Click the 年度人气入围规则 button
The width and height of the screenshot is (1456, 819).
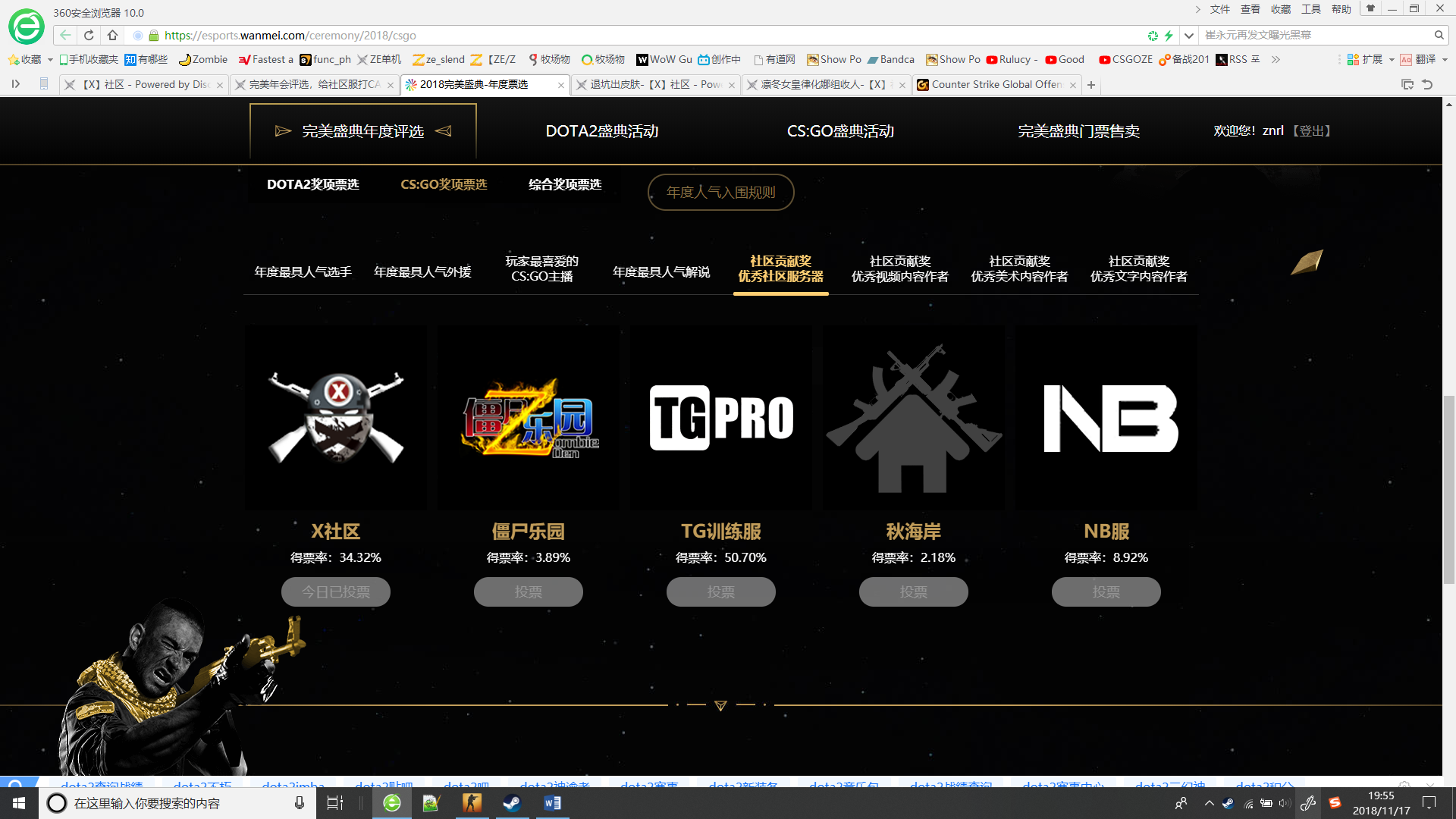coord(720,192)
